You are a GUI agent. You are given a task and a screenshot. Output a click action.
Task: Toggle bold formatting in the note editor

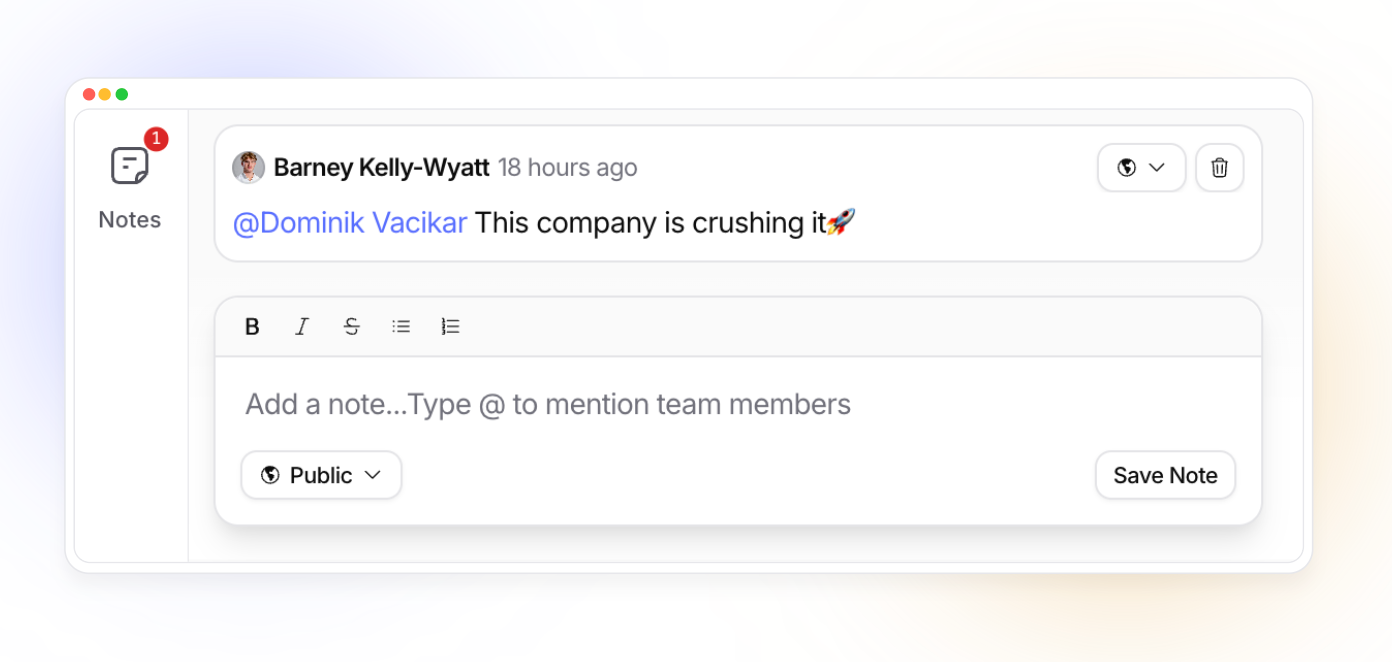click(252, 327)
